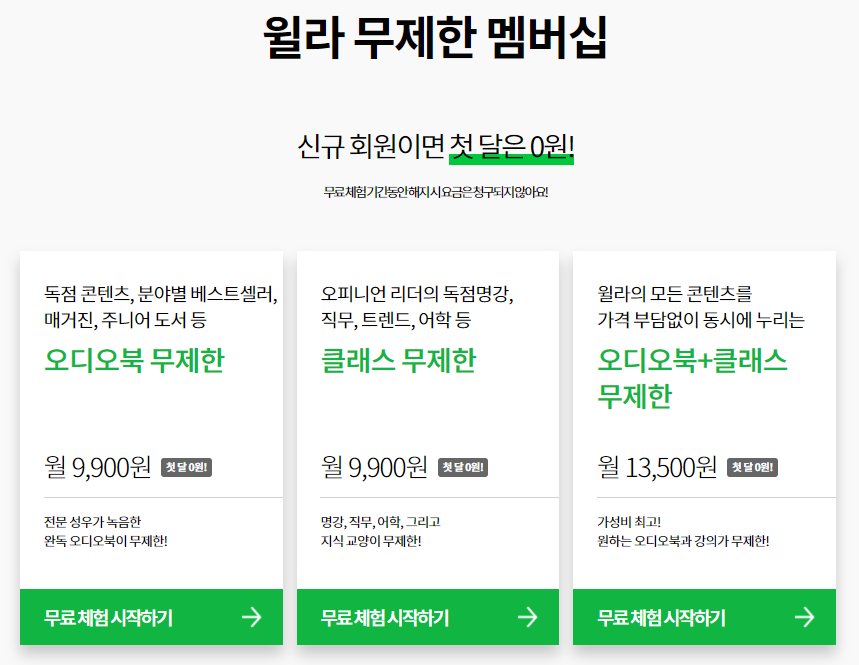Select the 오디오북 무제한 green title
Image resolution: width=859 pixels, height=665 pixels.
(134, 360)
